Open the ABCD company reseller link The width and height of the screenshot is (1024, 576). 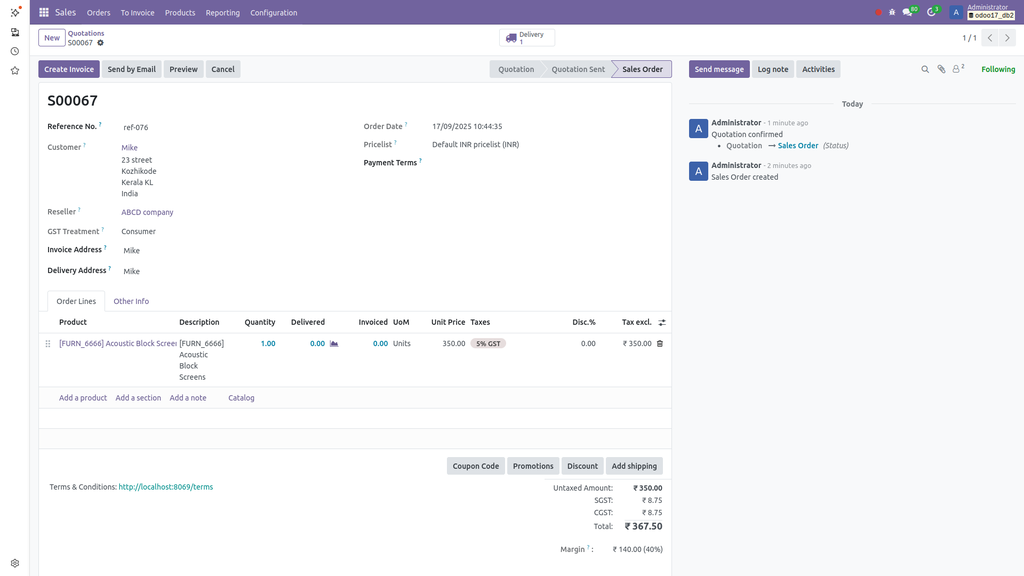(146, 211)
